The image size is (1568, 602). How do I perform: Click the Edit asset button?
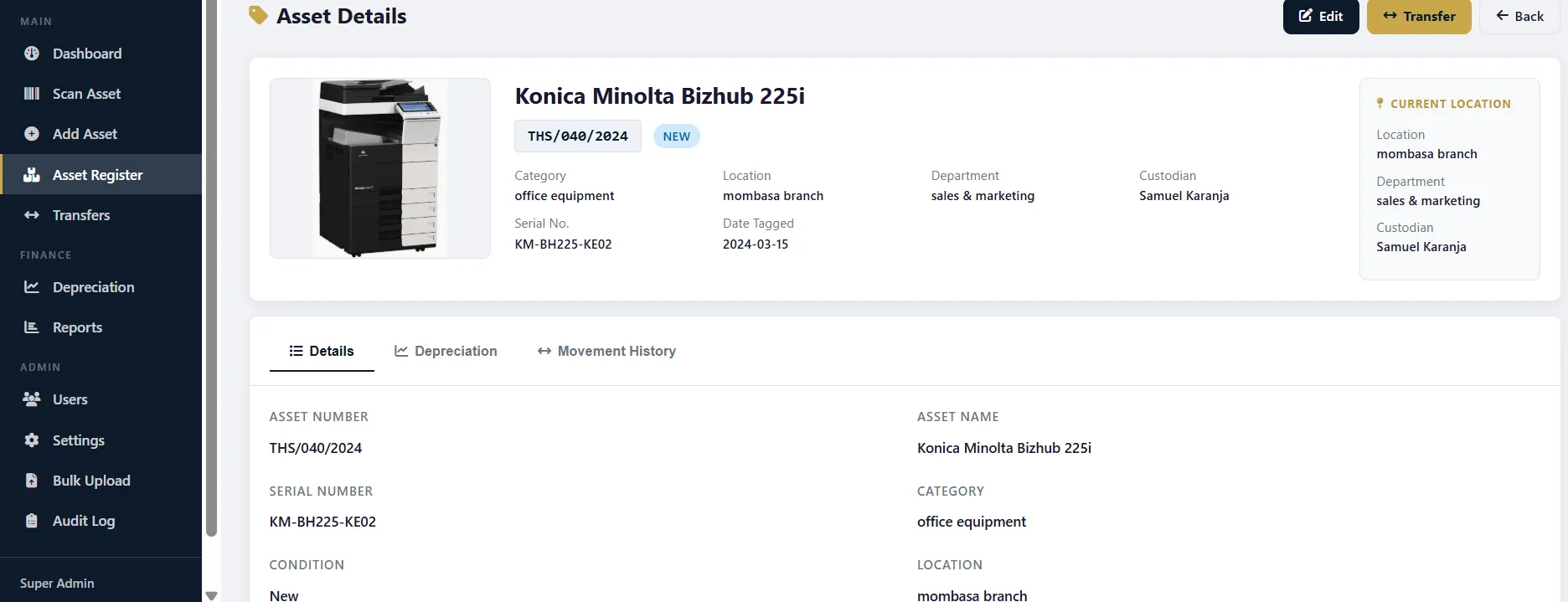[1321, 16]
